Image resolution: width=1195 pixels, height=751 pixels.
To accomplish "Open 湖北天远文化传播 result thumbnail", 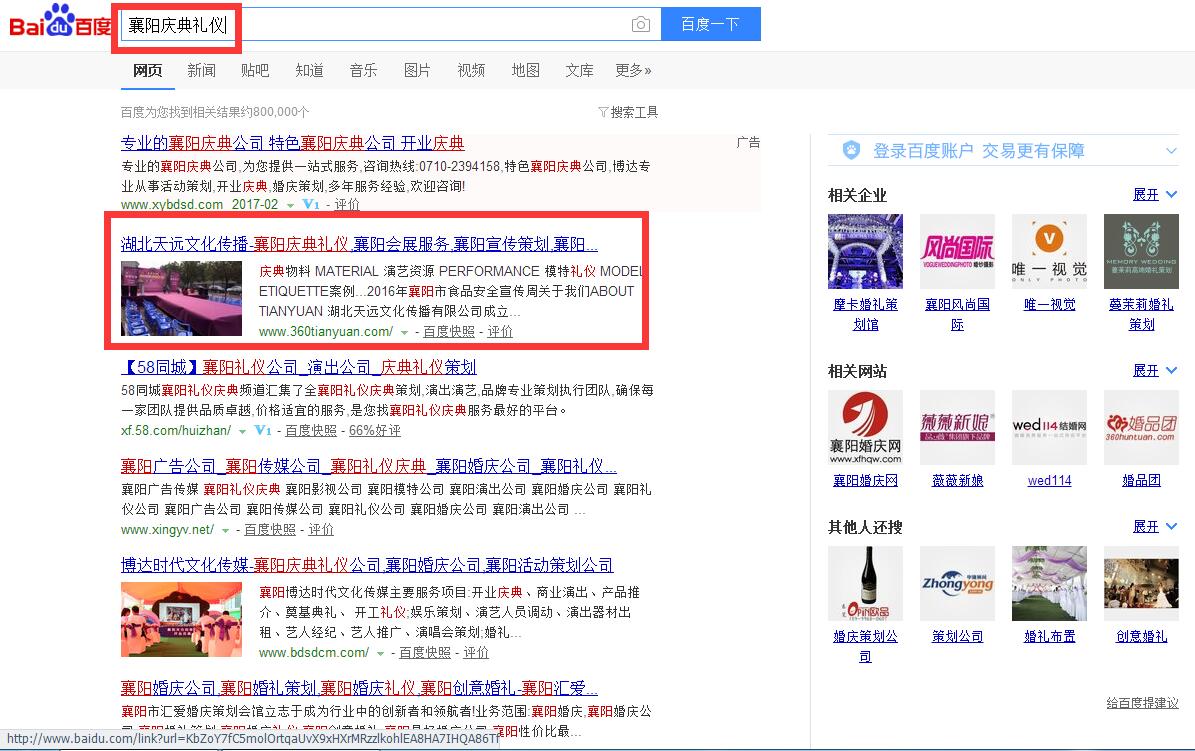I will coord(181,299).
